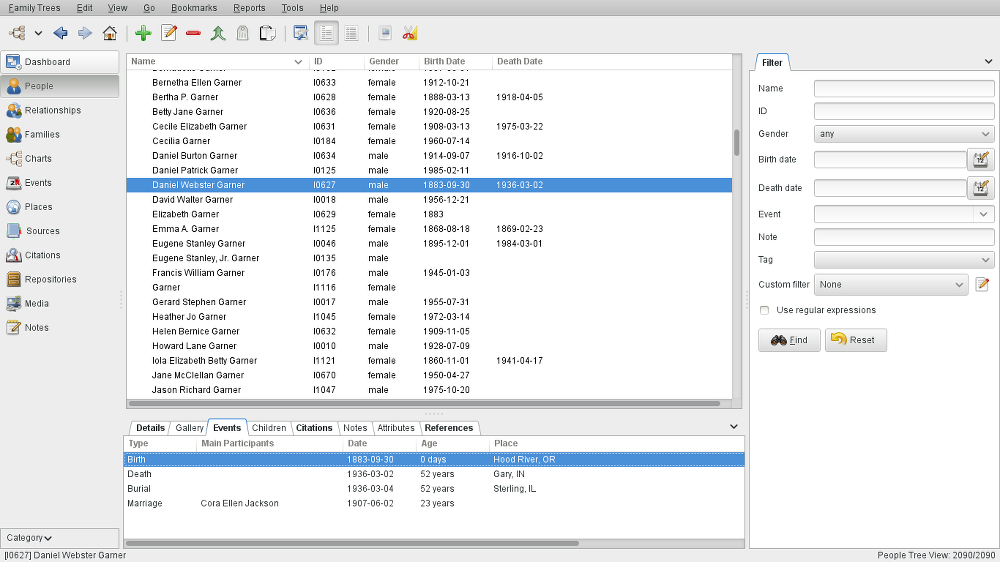This screenshot has width=1000, height=562.
Task: Switch to flat People list view
Action: point(351,33)
